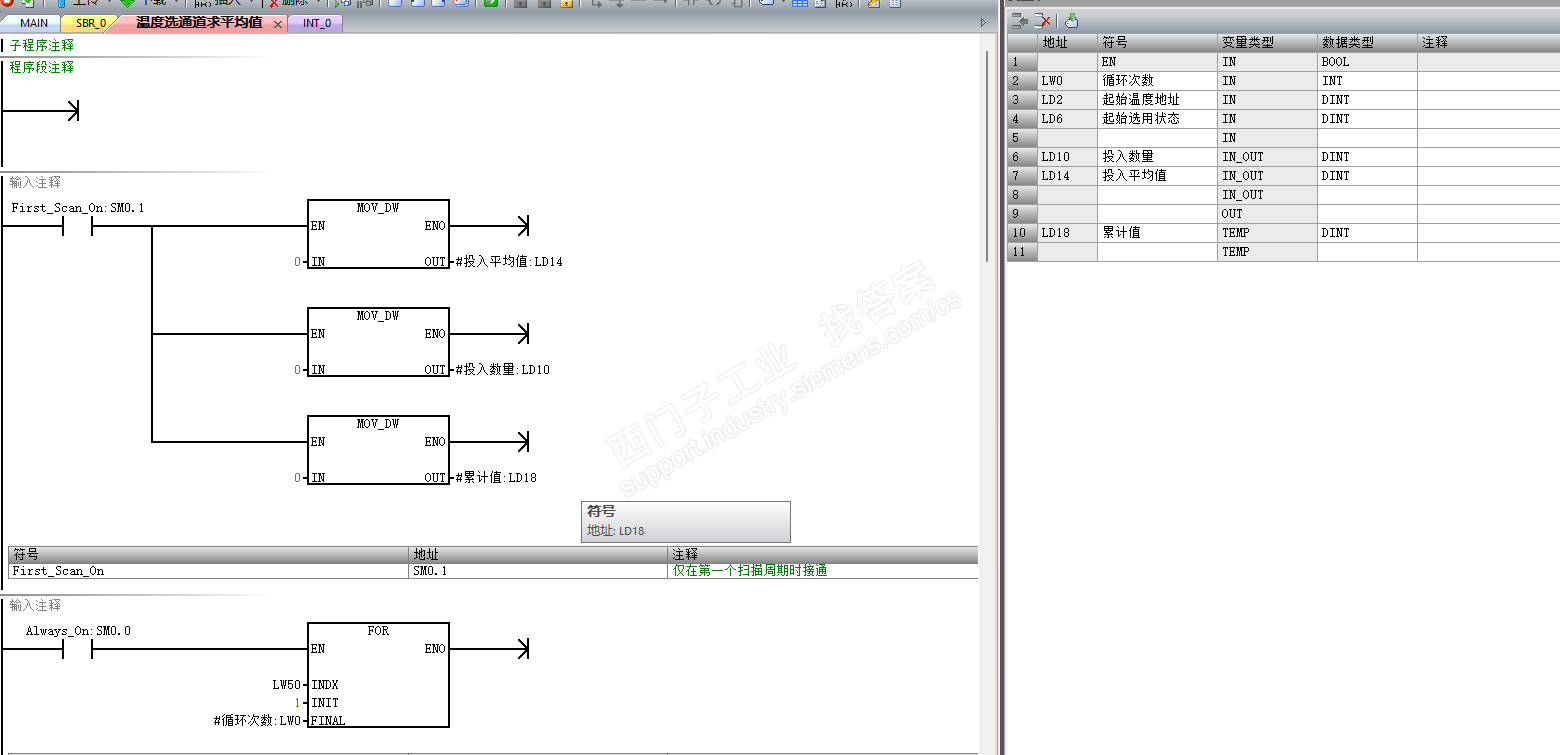Screen dimensions: 1560x755
Task: Click the EN symbol cell in variable table
Action: pos(1157,62)
